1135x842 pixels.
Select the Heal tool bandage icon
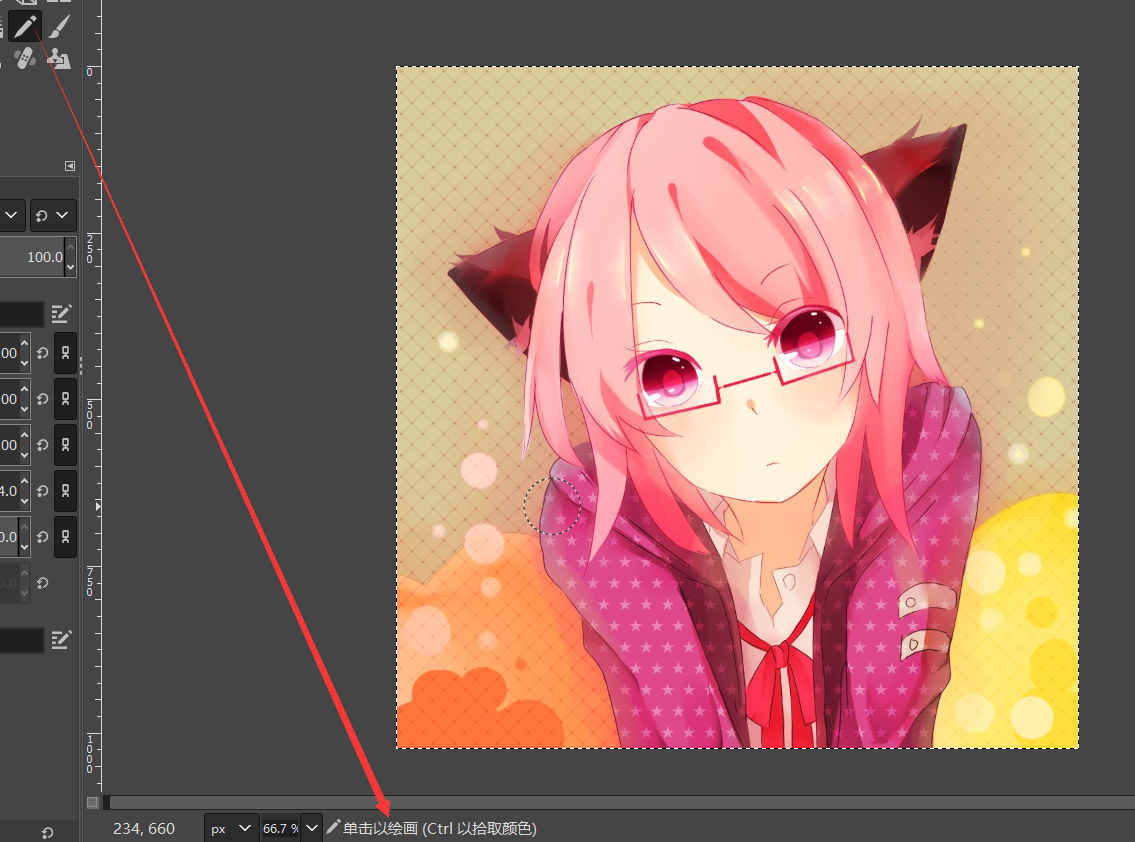click(24, 59)
